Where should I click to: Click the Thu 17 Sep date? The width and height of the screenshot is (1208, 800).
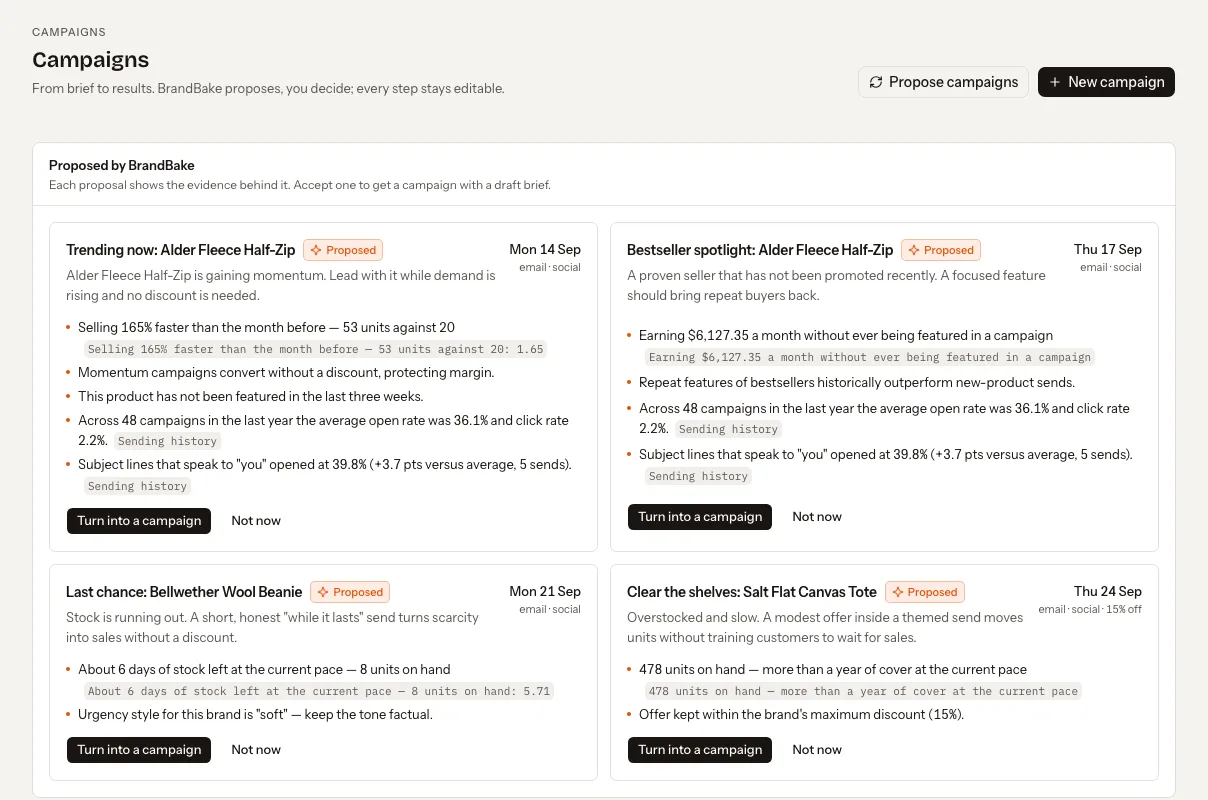1108,249
